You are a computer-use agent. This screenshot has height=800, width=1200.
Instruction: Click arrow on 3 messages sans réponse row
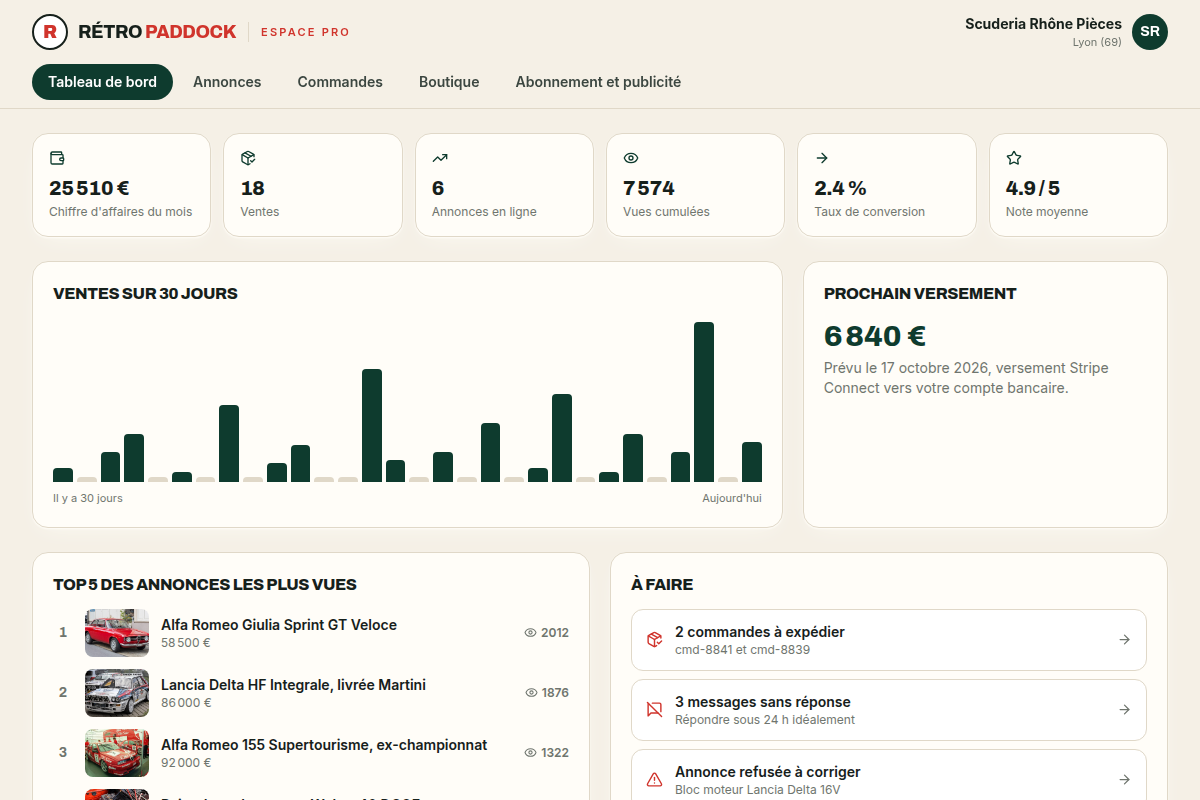[1124, 710]
